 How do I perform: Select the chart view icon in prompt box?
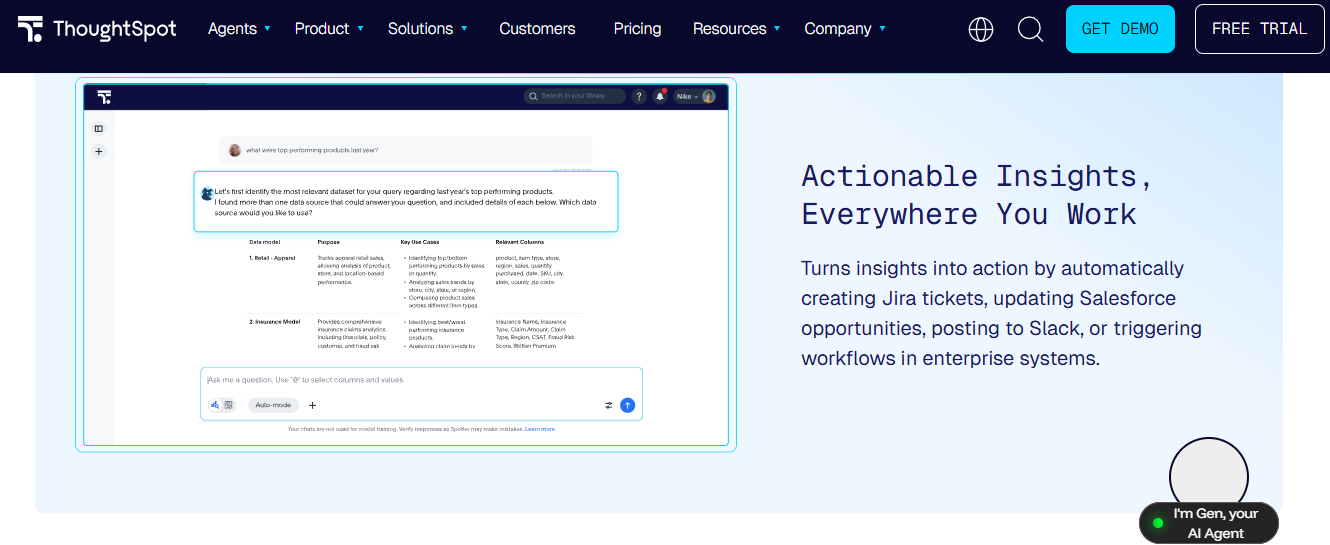214,405
